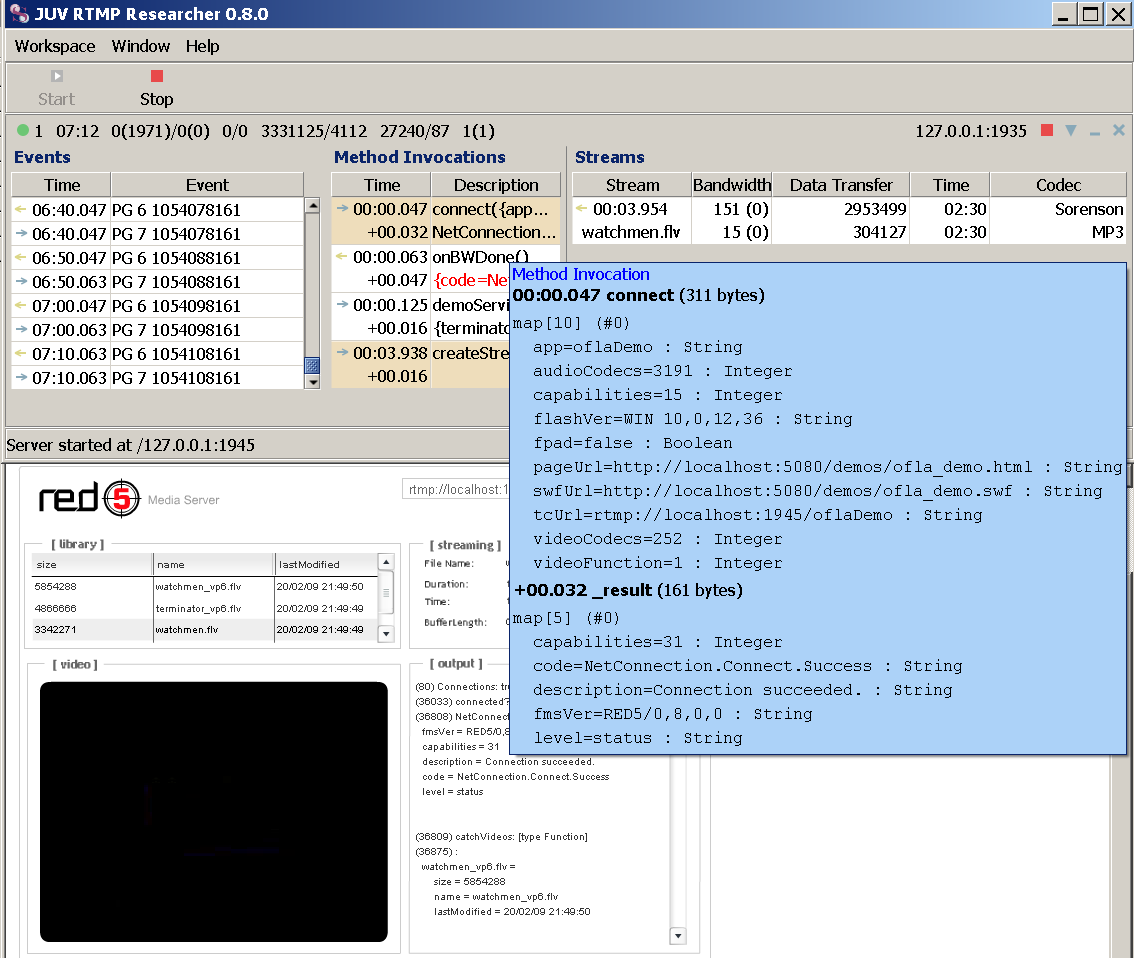Click the library size column header
The height and width of the screenshot is (958, 1134).
coord(92,565)
